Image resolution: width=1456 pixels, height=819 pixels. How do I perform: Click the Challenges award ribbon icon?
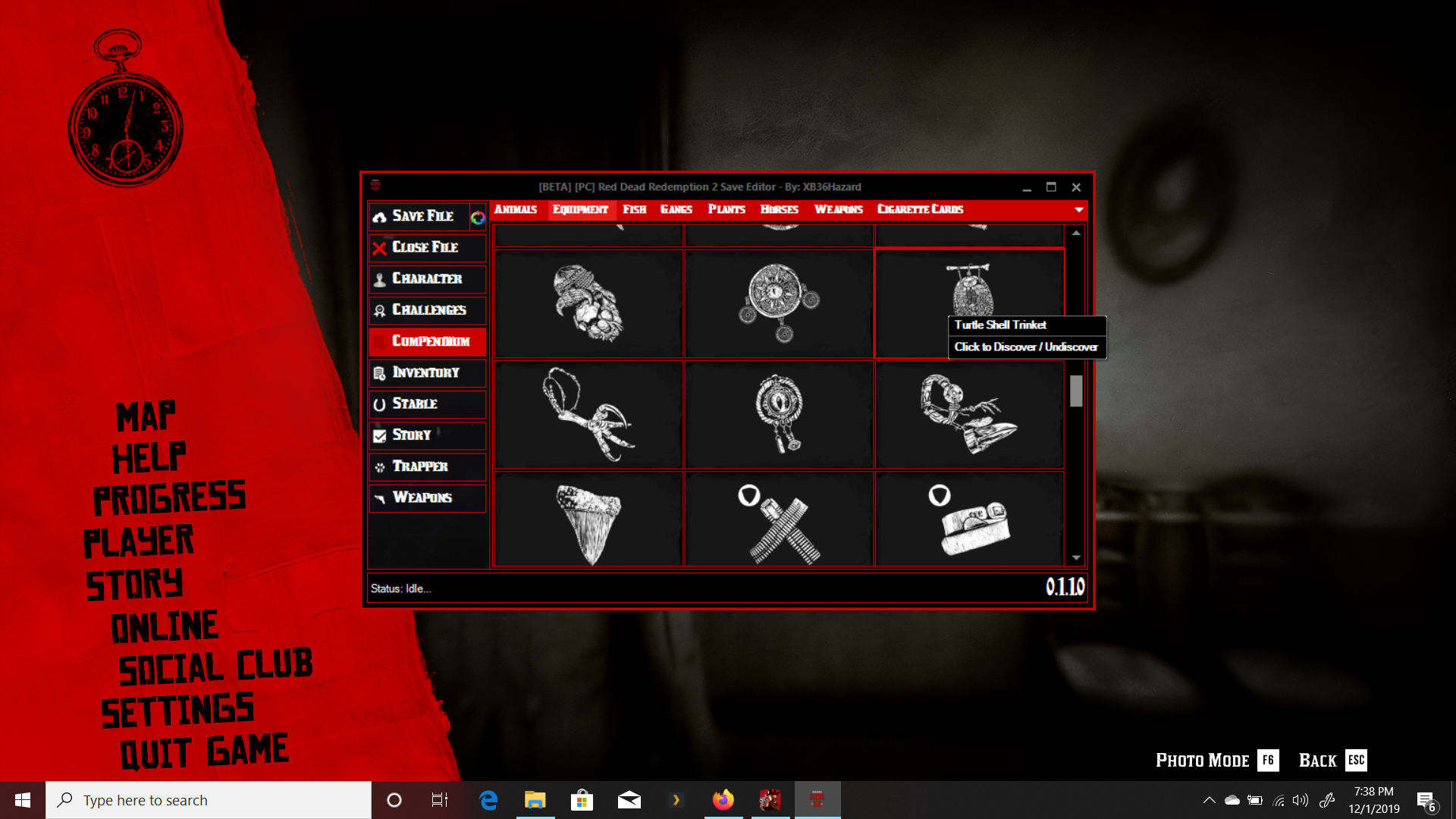coord(380,310)
